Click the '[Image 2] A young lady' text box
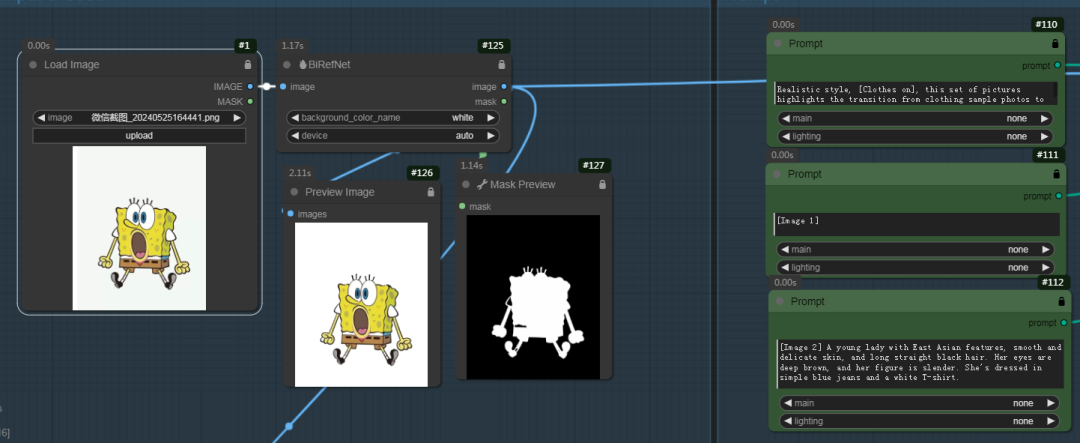The image size is (1080, 443). pos(920,364)
